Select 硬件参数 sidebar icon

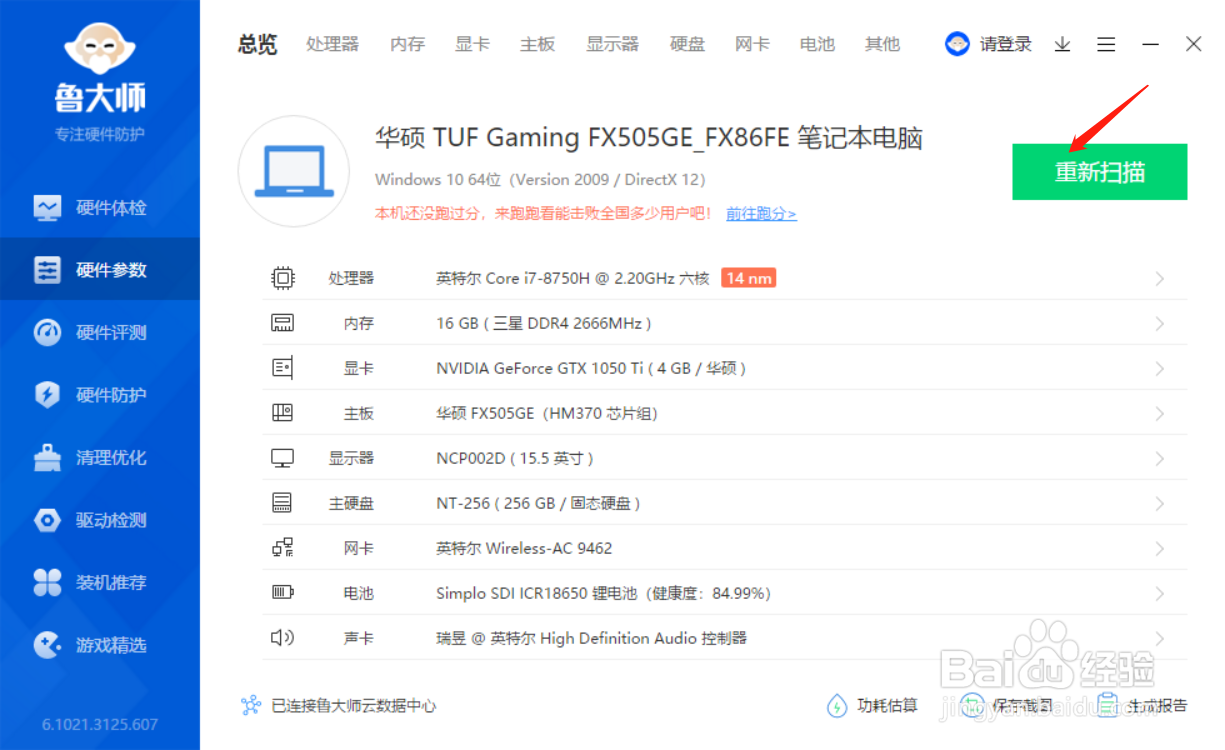(x=47, y=270)
